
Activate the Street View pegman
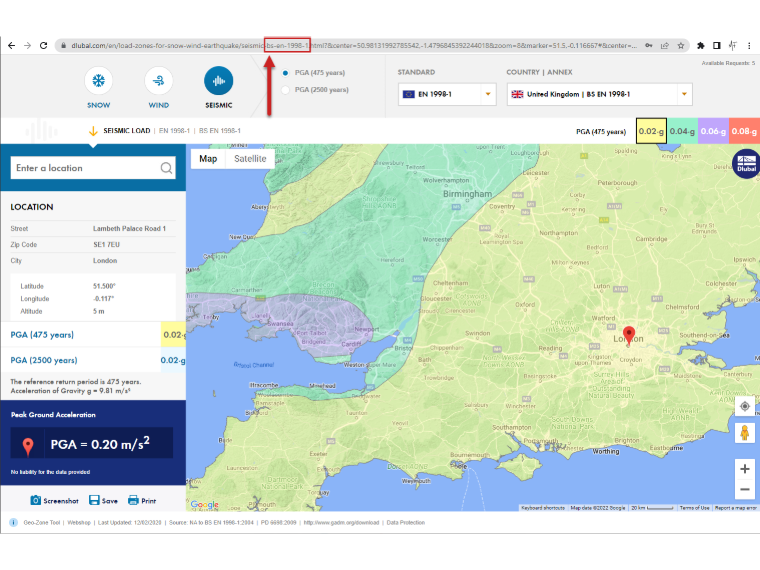pyautogui.click(x=745, y=432)
